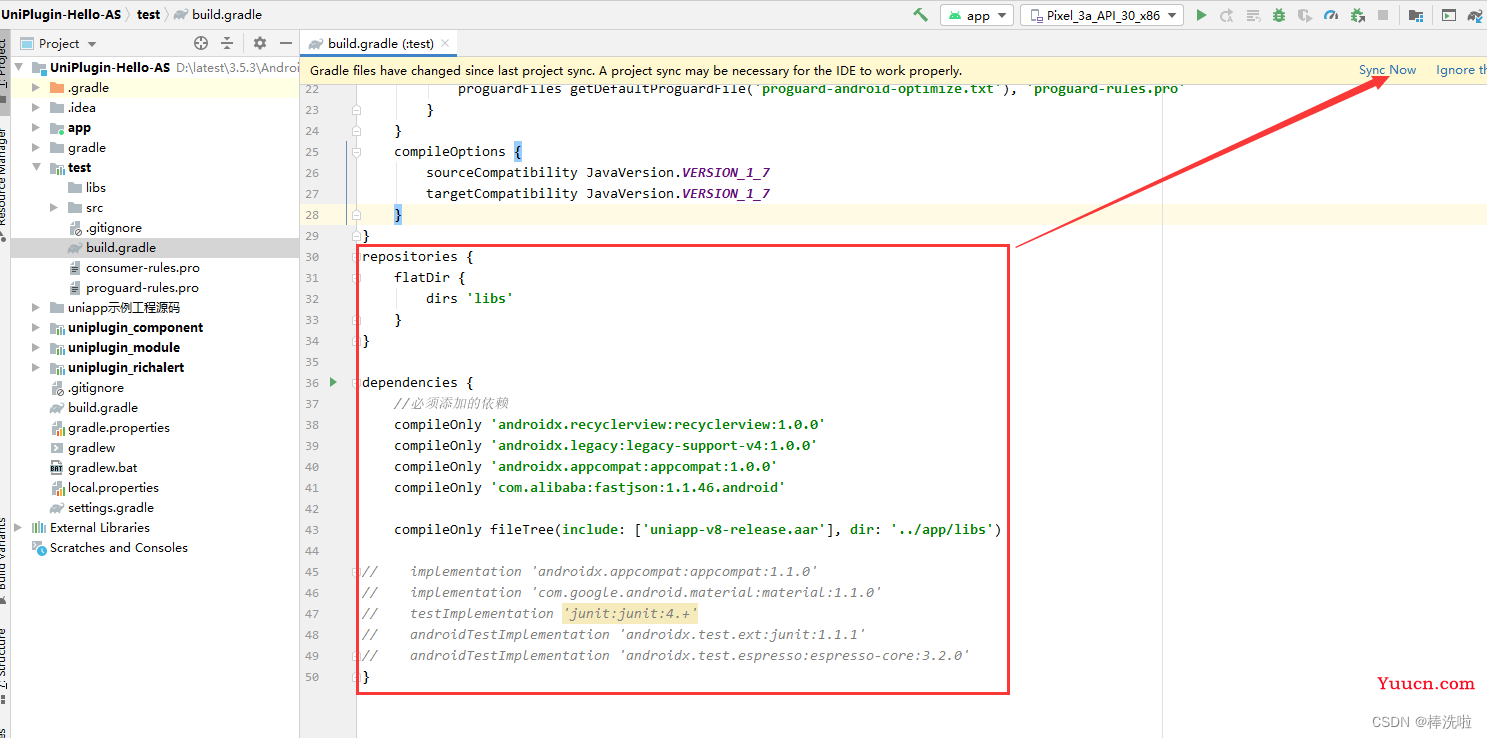Expand External Libraries node arrow
Viewport: 1487px width, 738px height.
(19, 528)
